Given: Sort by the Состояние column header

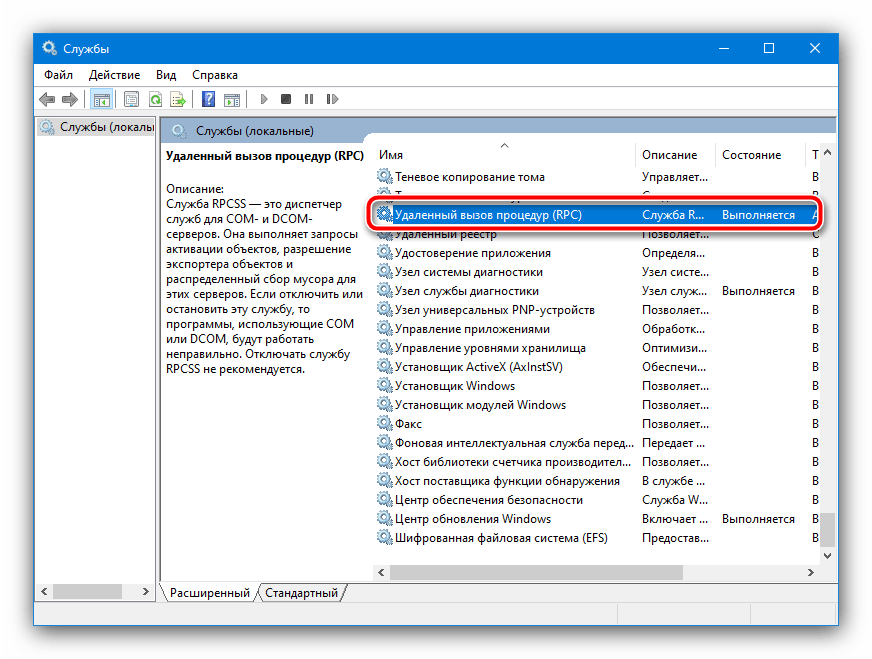Looking at the screenshot, I should click(760, 155).
